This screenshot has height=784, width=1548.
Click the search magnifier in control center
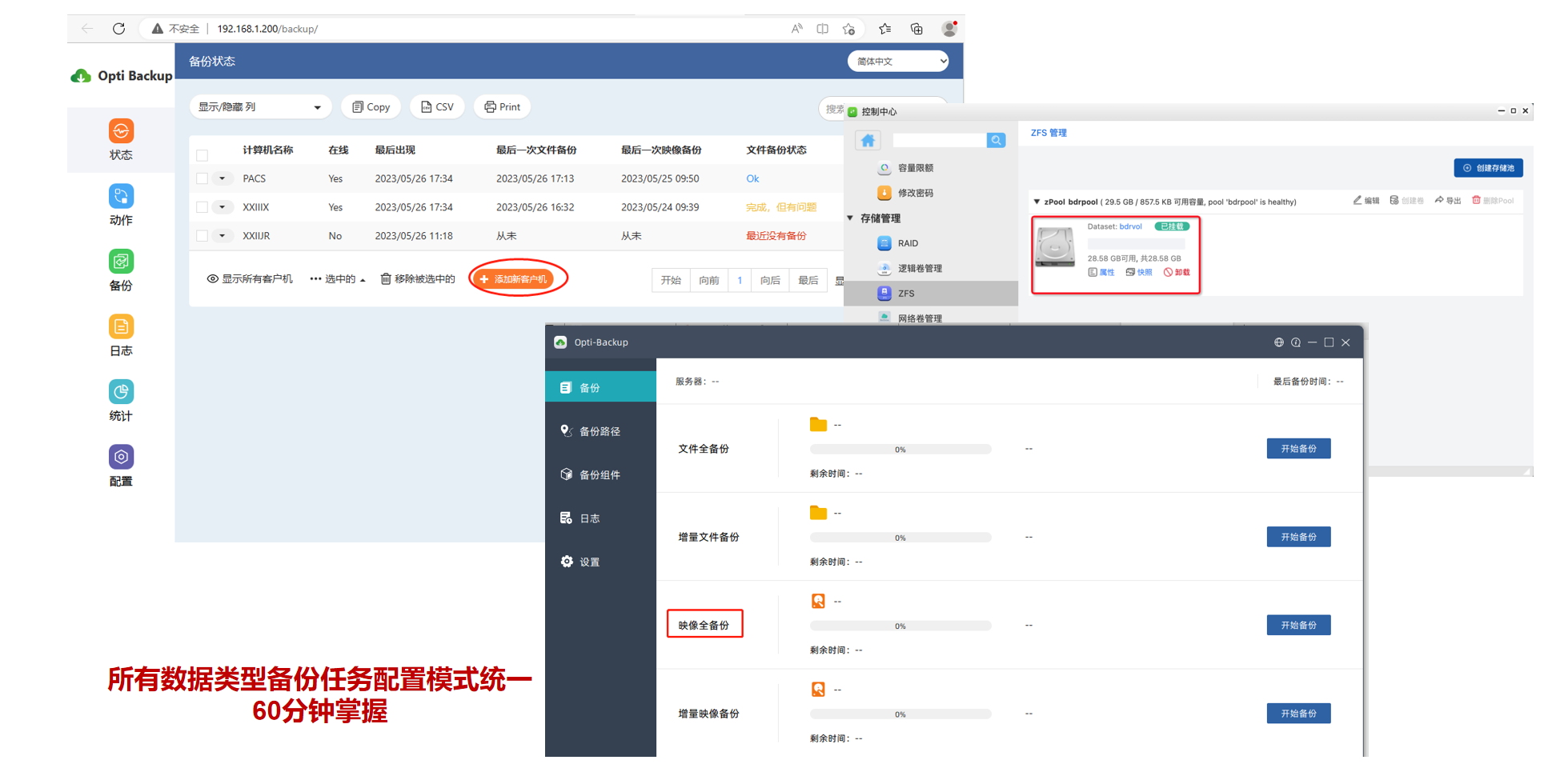point(996,141)
